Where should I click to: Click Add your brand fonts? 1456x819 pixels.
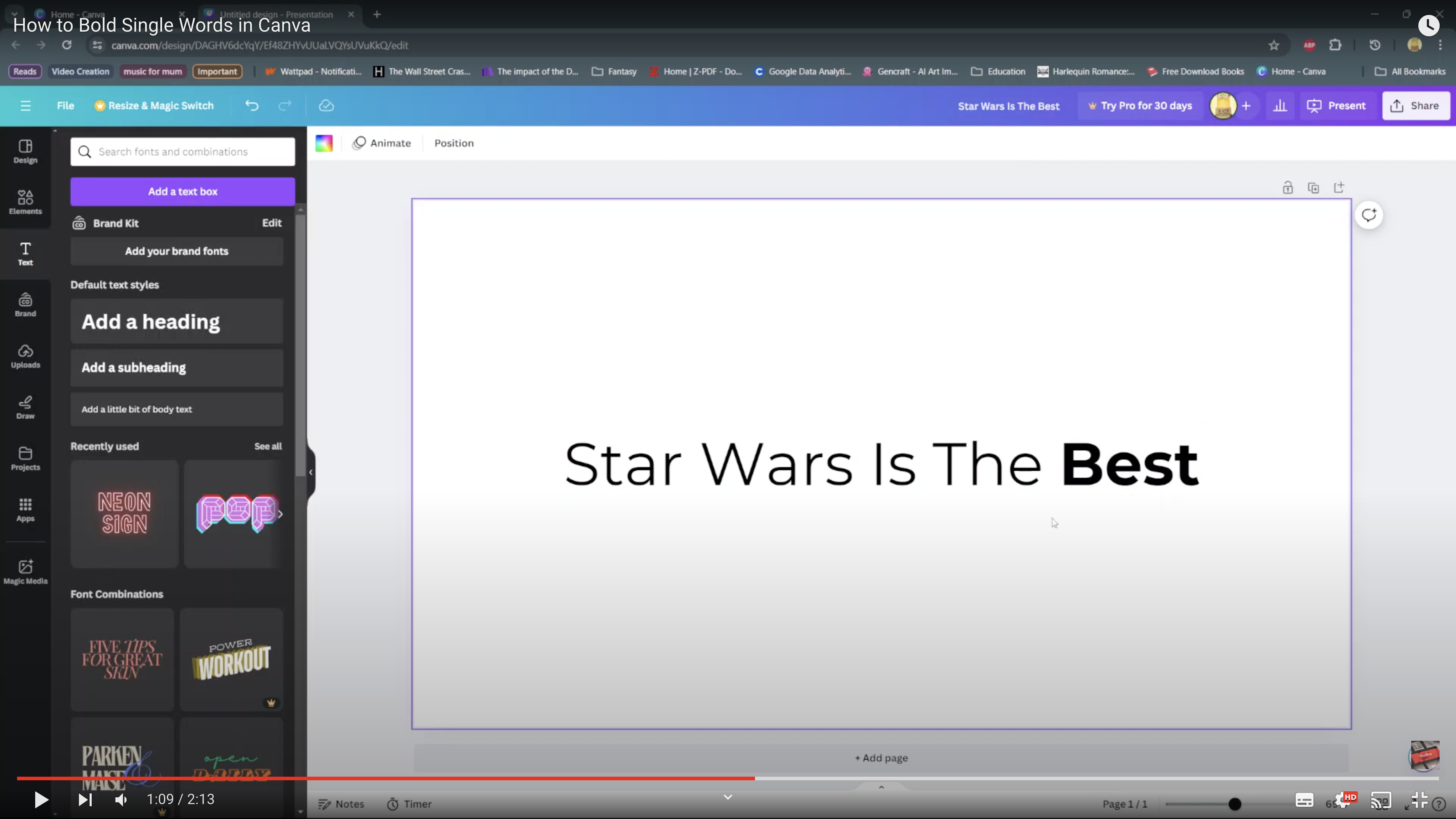[x=176, y=251]
